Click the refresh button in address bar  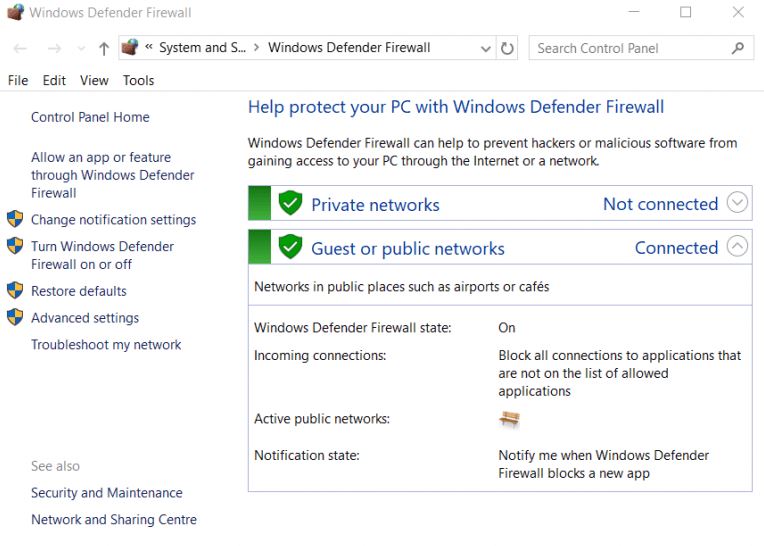pyautogui.click(x=508, y=48)
